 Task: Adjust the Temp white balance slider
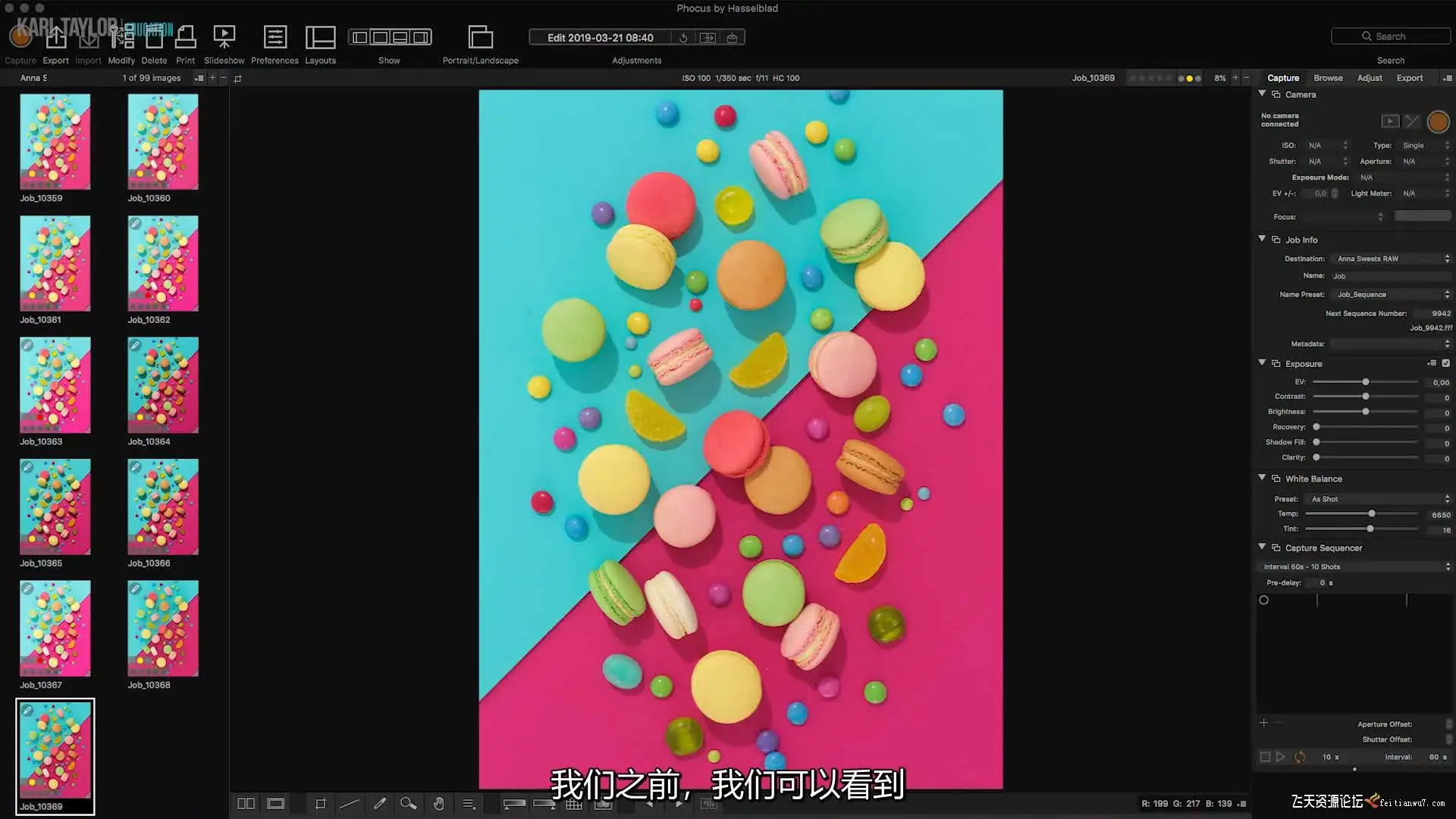(1371, 514)
